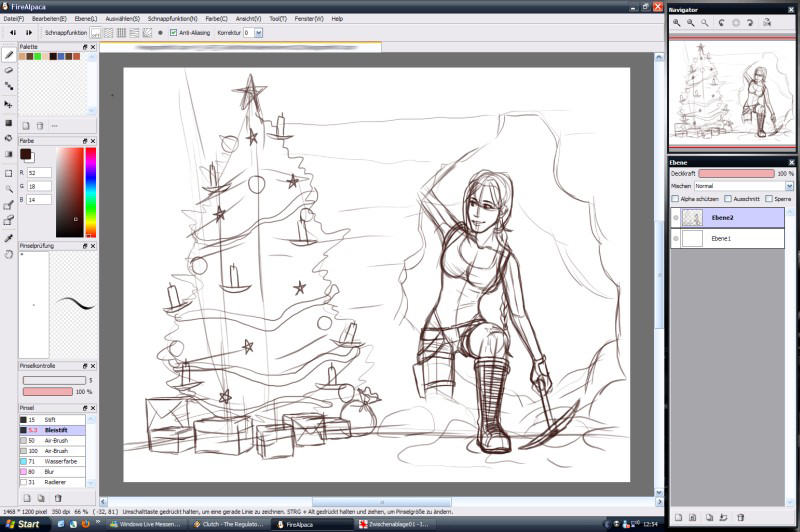This screenshot has height=532, width=800.
Task: Rotate canvas right in Navigator
Action: (x=750, y=23)
